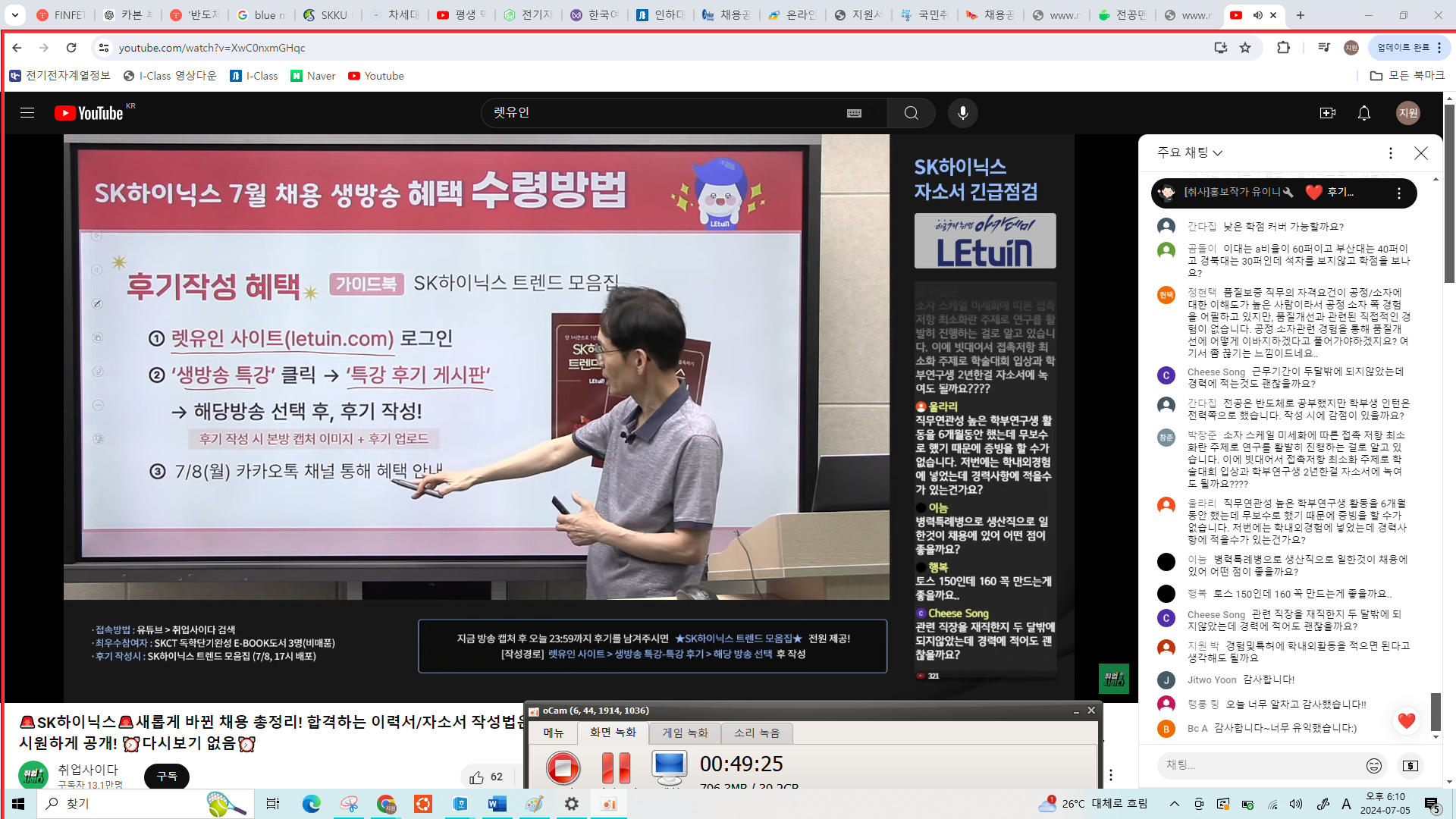Viewport: 1456px width, 819px height.
Task: Open the I-Class 영상다운 bookmark
Action: coord(170,76)
